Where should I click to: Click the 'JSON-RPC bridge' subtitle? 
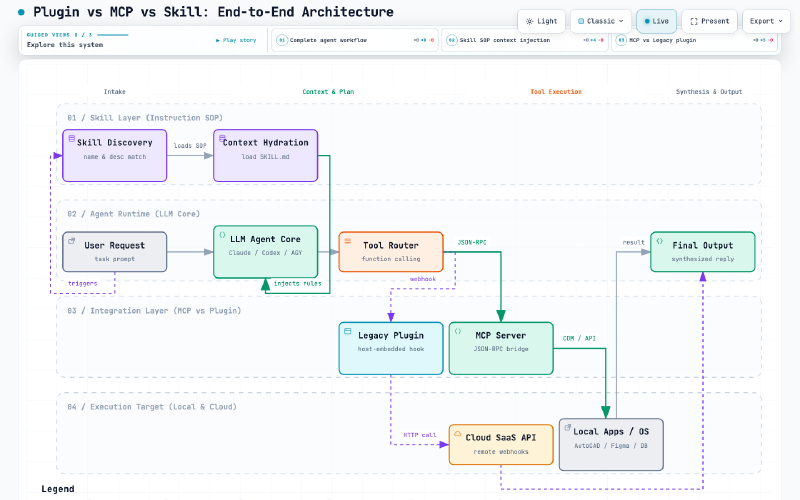click(501, 349)
